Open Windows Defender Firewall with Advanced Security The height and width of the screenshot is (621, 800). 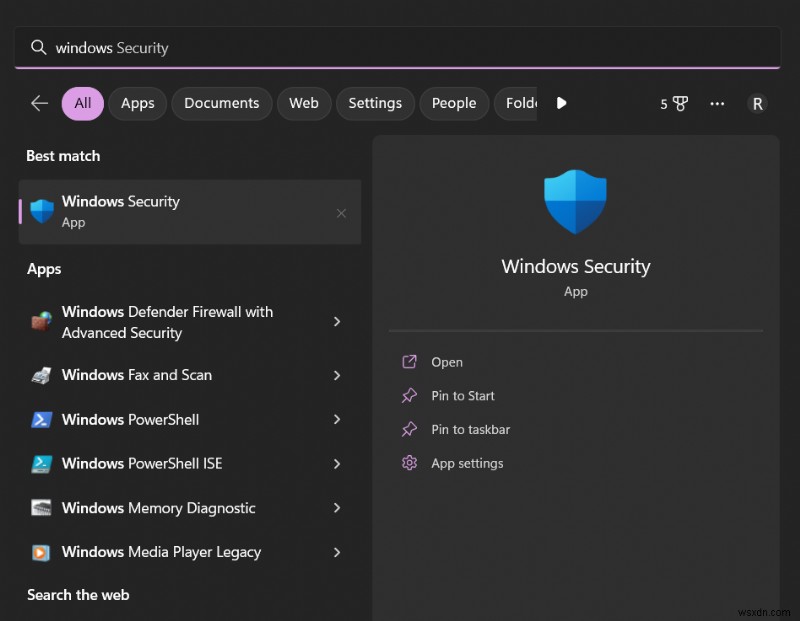(x=190, y=322)
